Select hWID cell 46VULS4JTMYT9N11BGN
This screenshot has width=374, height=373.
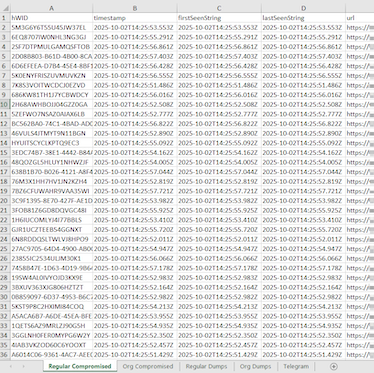point(51,133)
